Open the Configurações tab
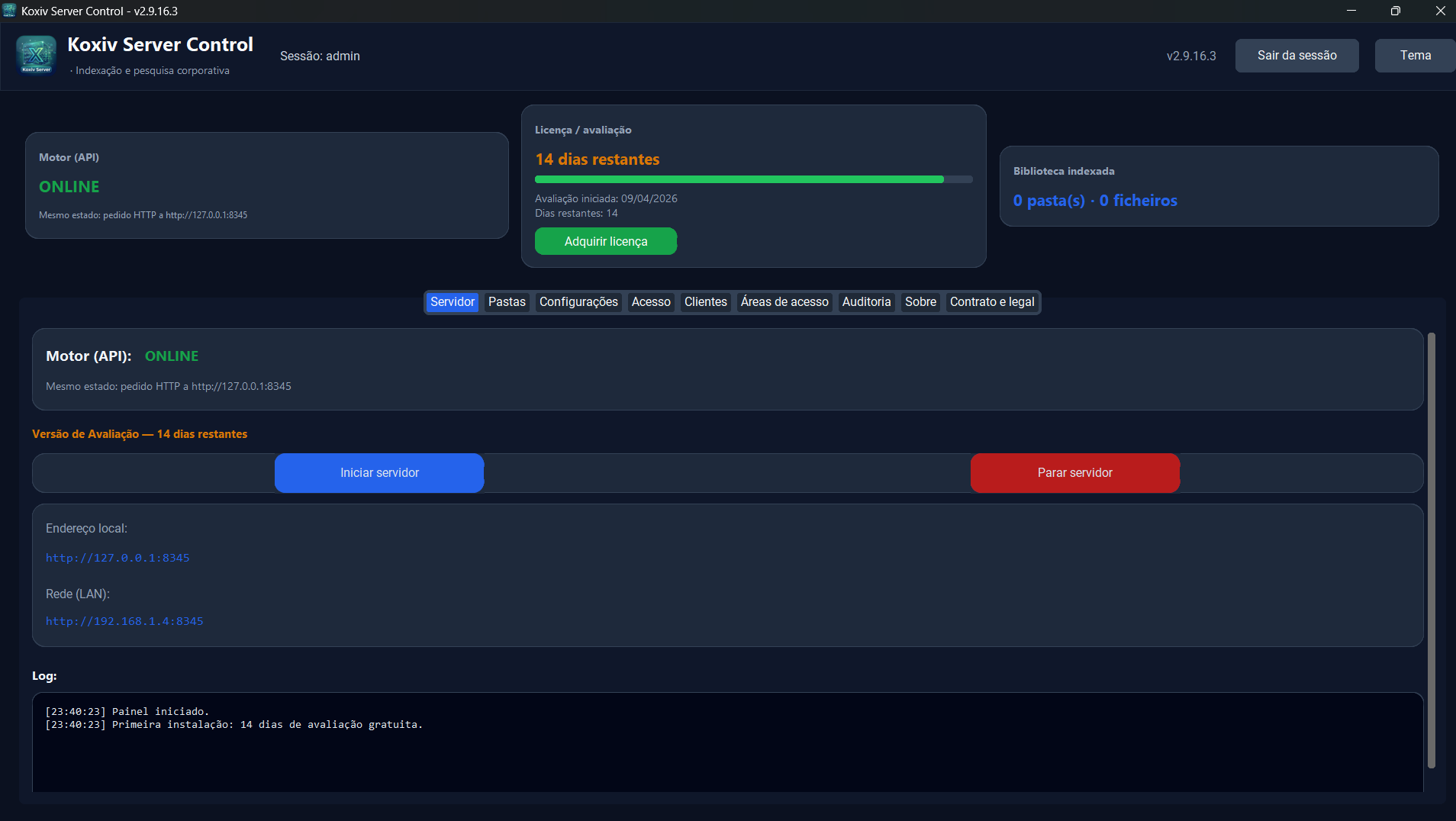The height and width of the screenshot is (821, 1456). [x=578, y=302]
